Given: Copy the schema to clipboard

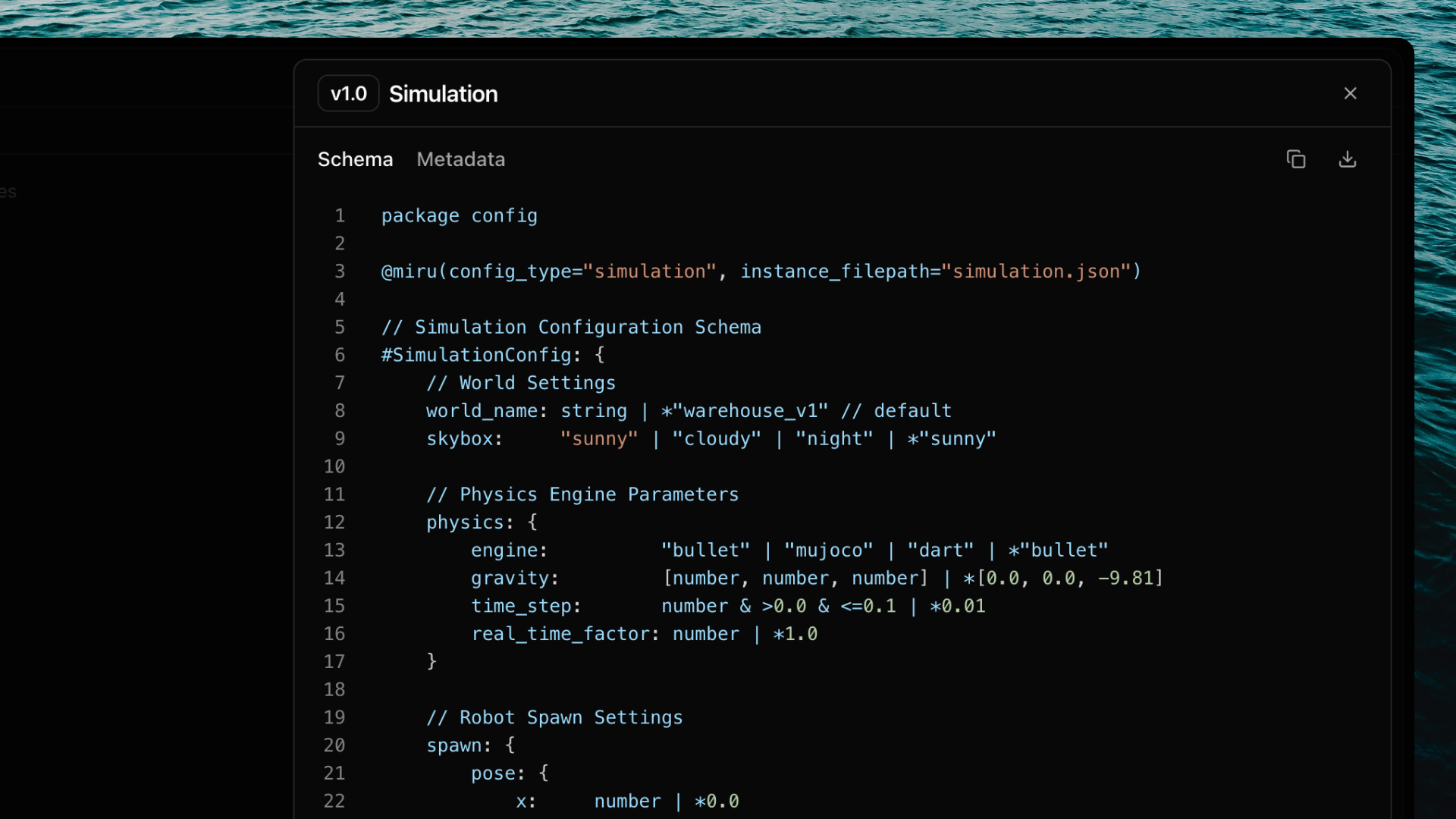Looking at the screenshot, I should point(1296,159).
